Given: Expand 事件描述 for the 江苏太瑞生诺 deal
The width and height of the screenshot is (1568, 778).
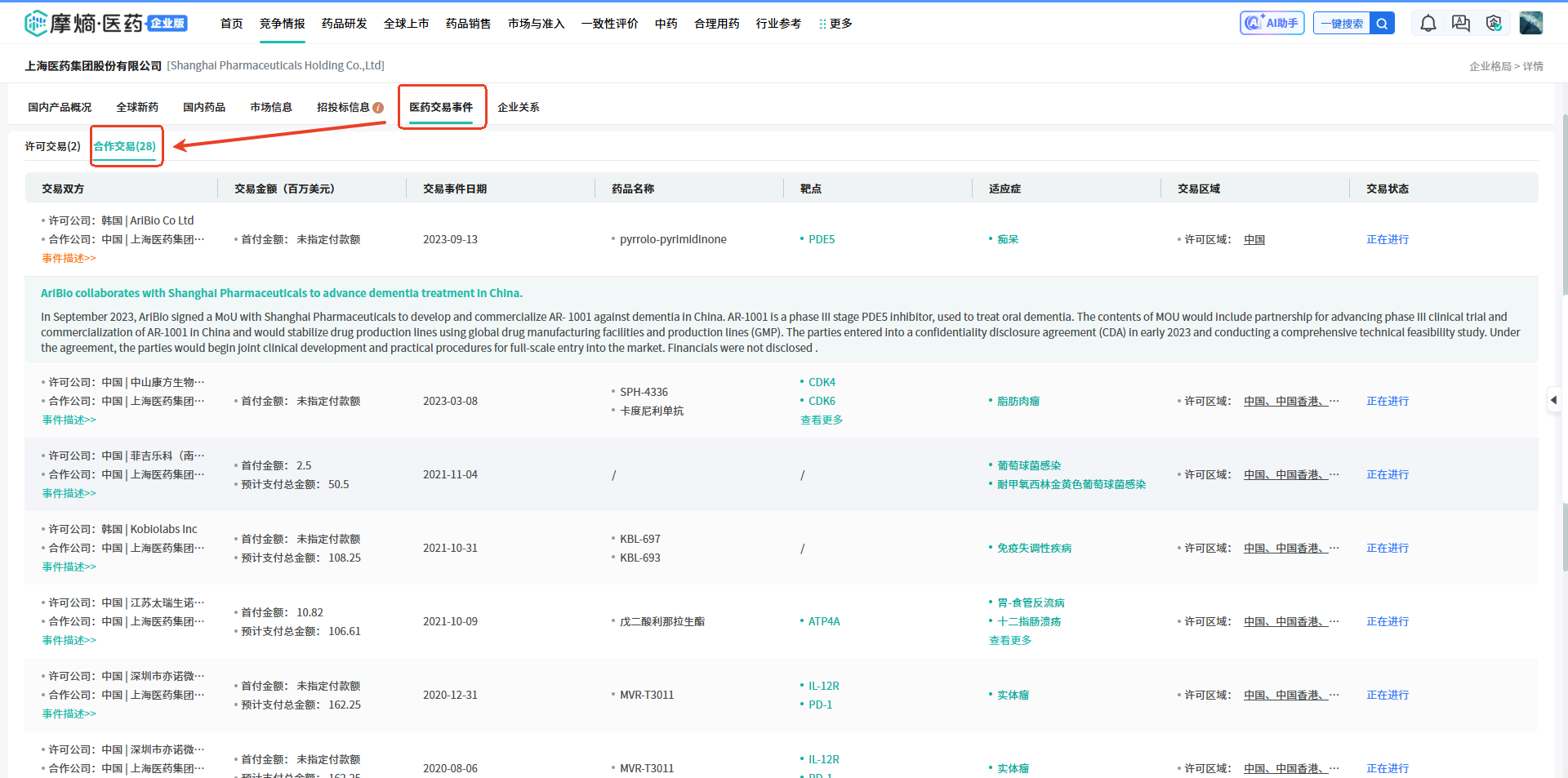Looking at the screenshot, I should (x=69, y=640).
